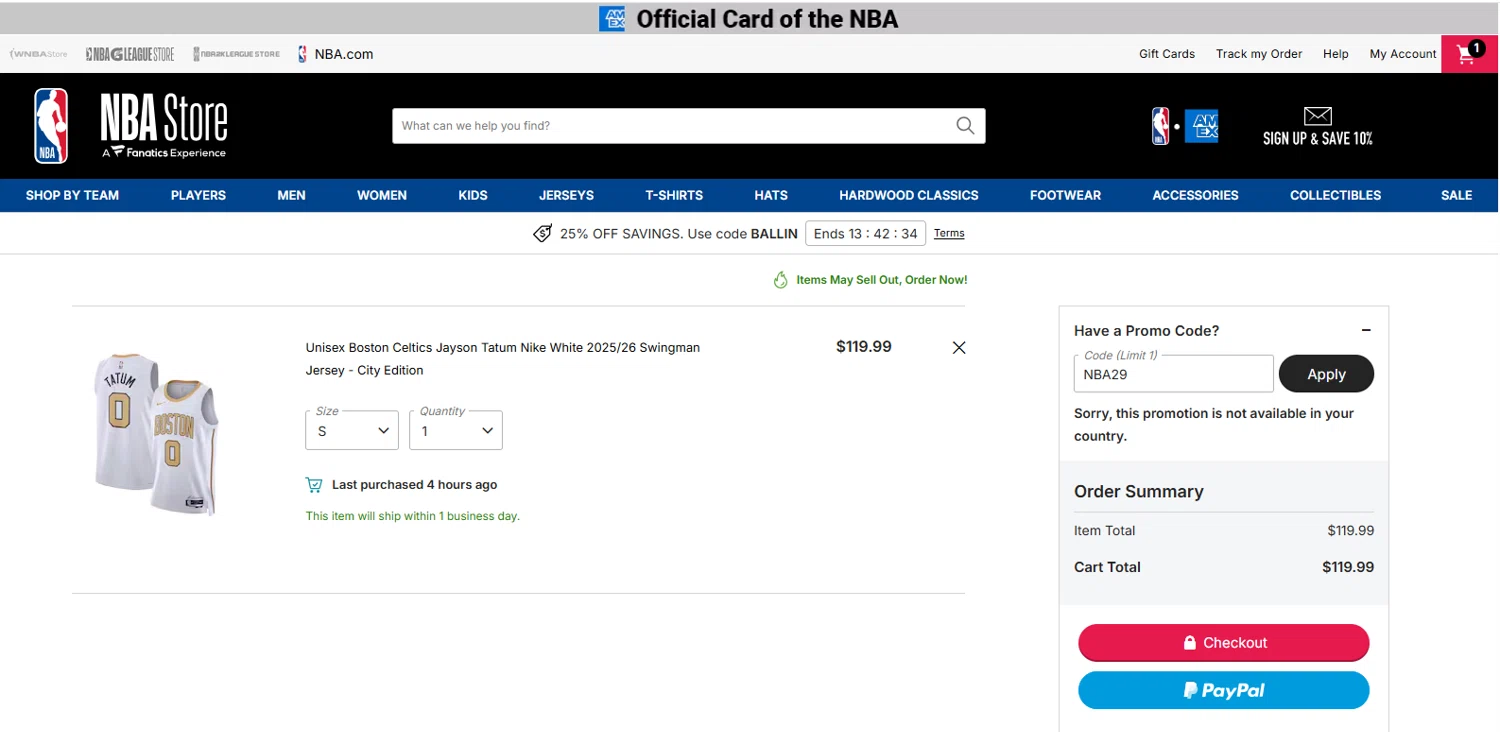The height and width of the screenshot is (732, 1500).
Task: Click the Order Summary heading
Action: tap(1138, 491)
